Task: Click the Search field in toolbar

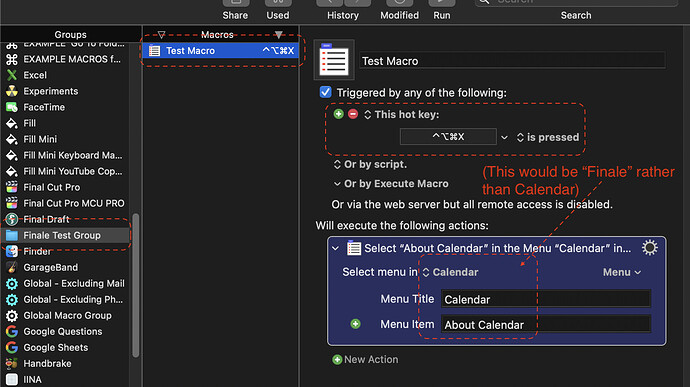Action: point(576,3)
